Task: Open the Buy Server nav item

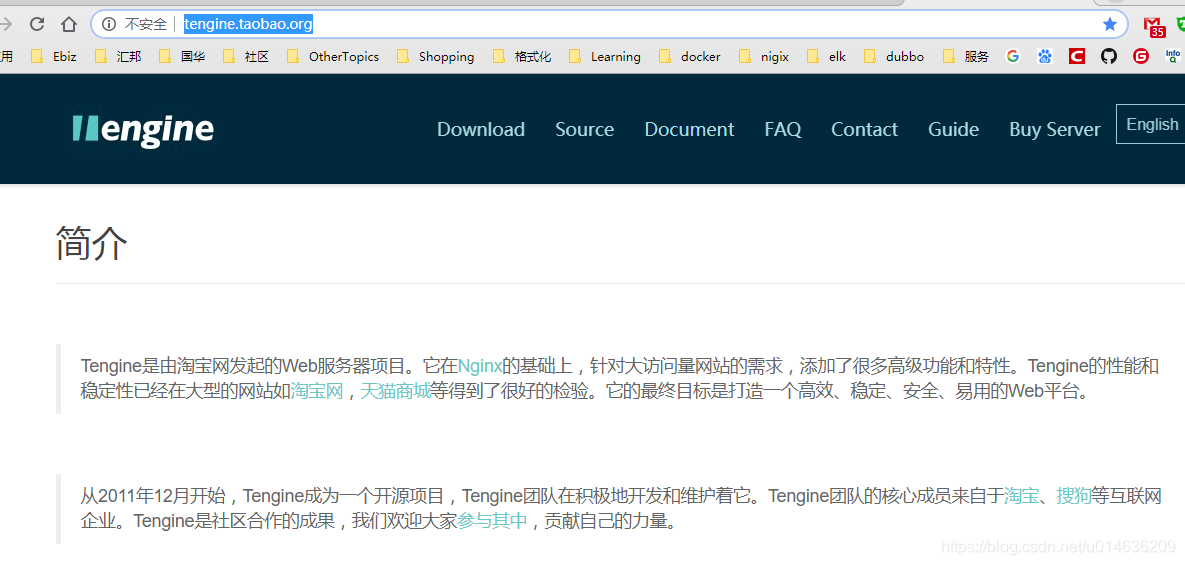Action: tap(1054, 129)
